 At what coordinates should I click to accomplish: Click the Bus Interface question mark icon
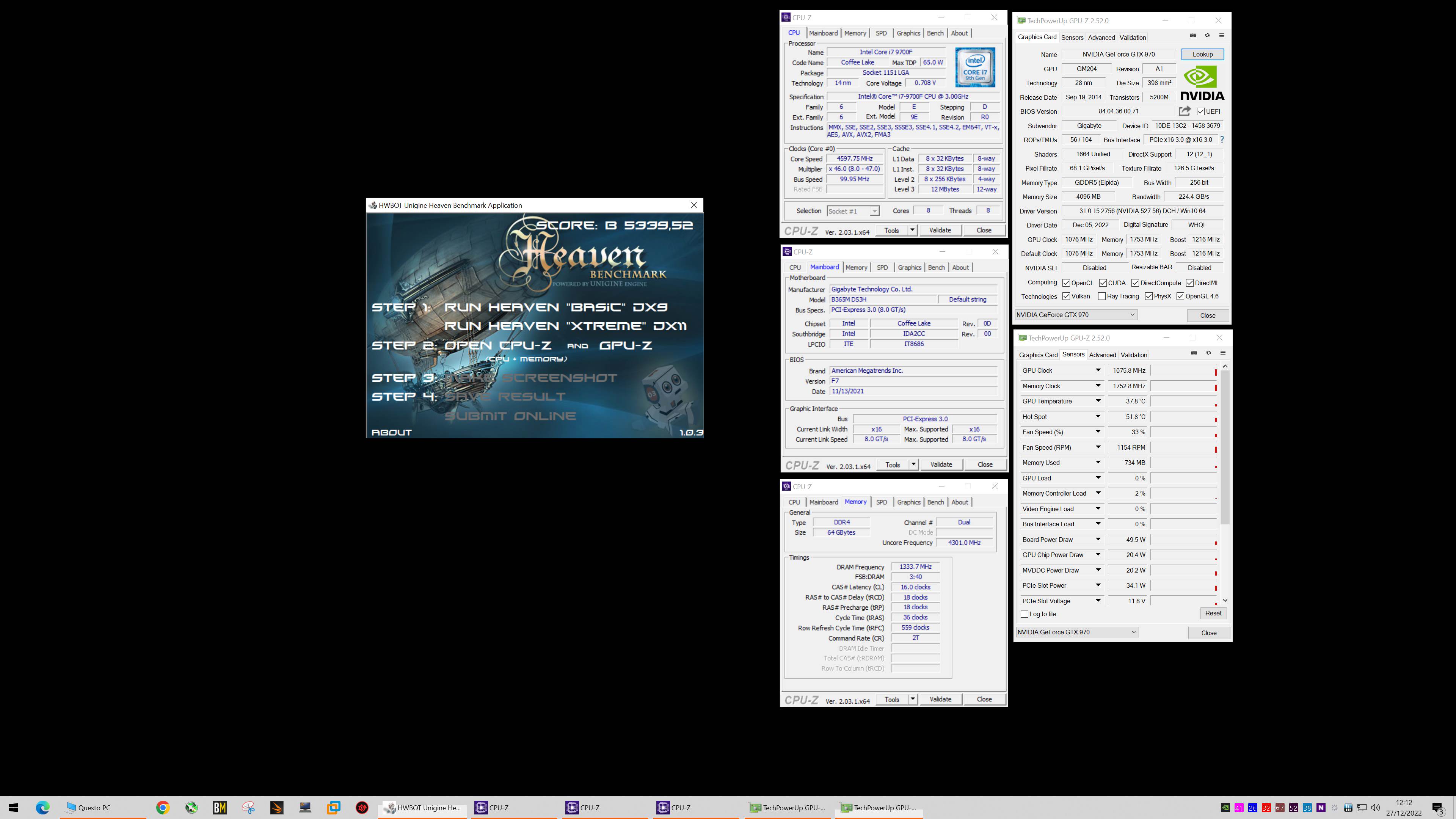point(1222,140)
